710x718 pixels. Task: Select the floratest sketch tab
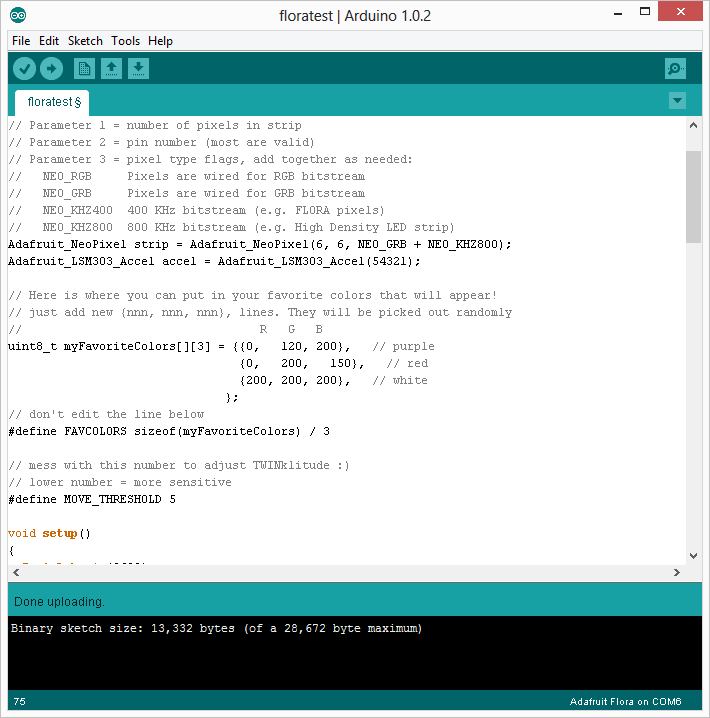52,102
